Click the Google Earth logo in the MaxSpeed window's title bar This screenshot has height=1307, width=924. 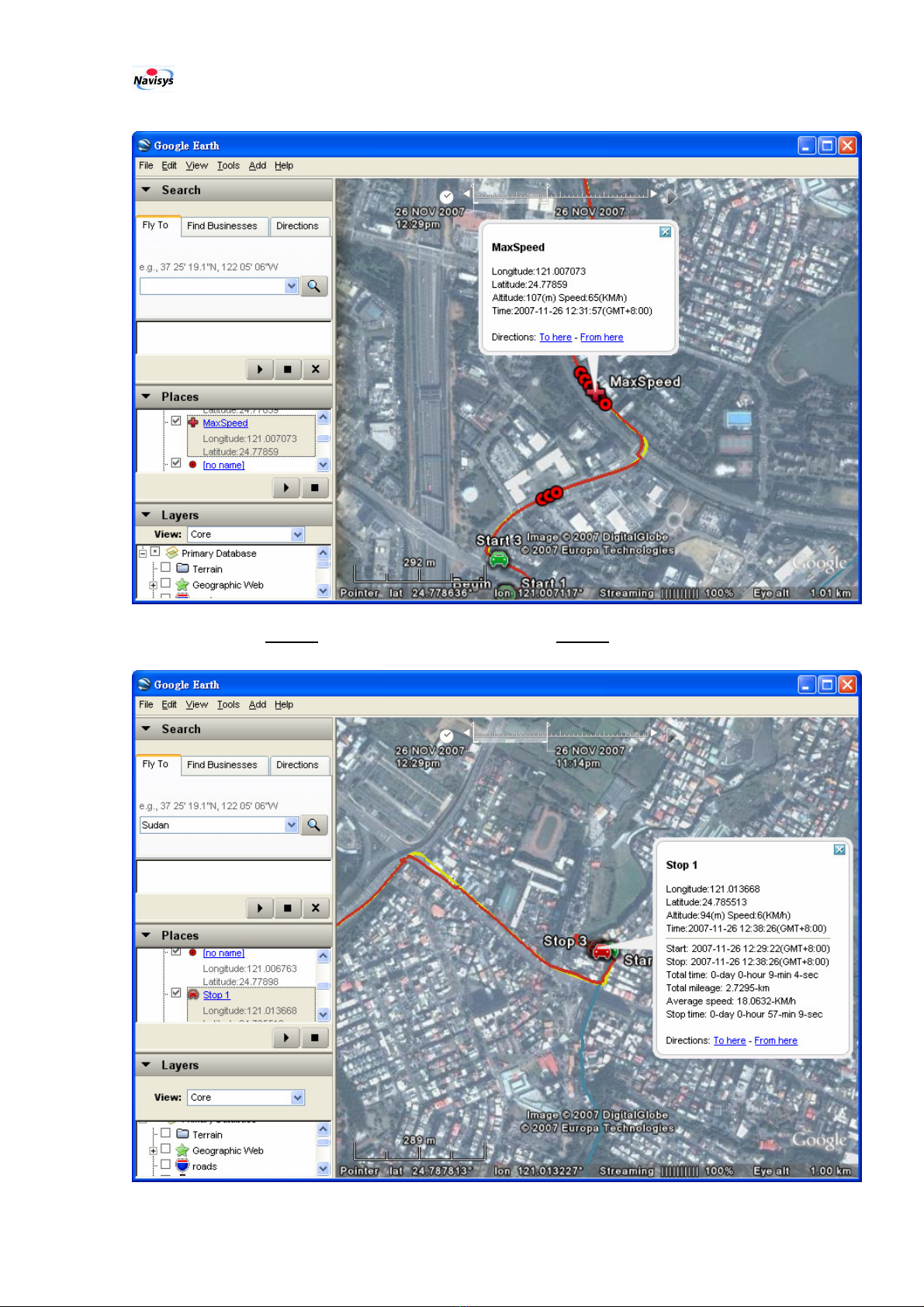pyautogui.click(x=144, y=145)
